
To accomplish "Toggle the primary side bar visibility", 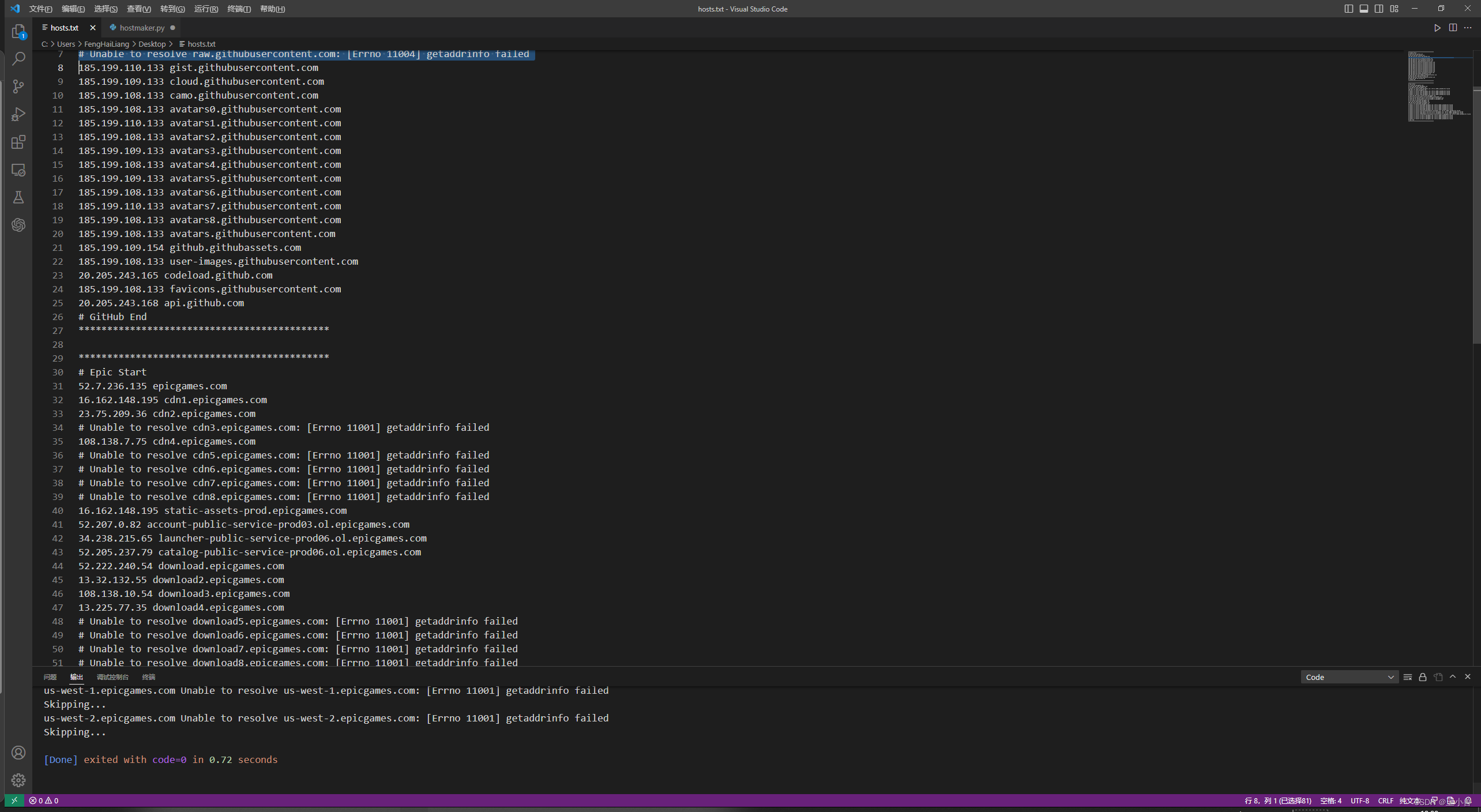I will pyautogui.click(x=1348, y=9).
